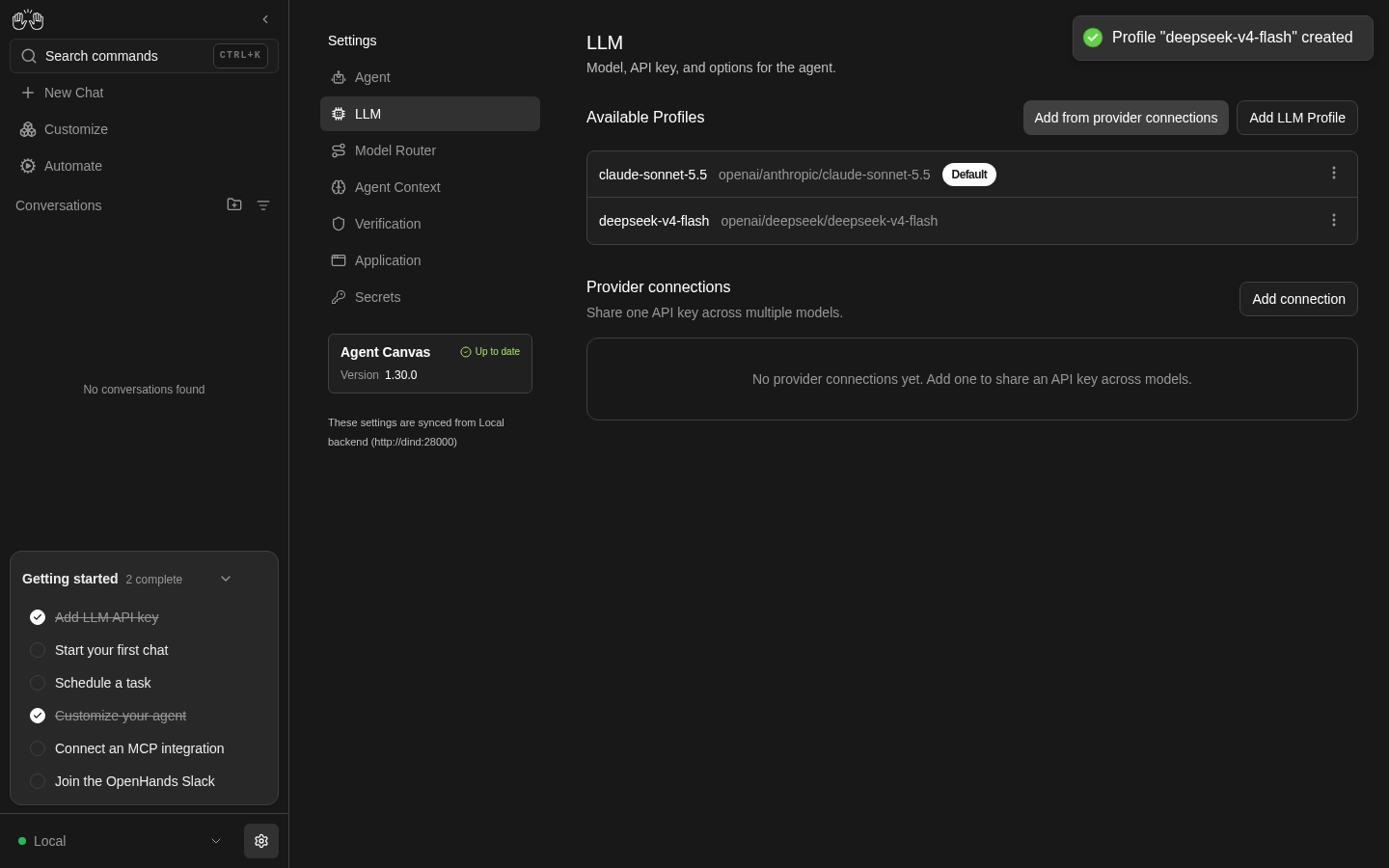Collapse the Getting started panel
The image size is (1389, 868).
226,579
